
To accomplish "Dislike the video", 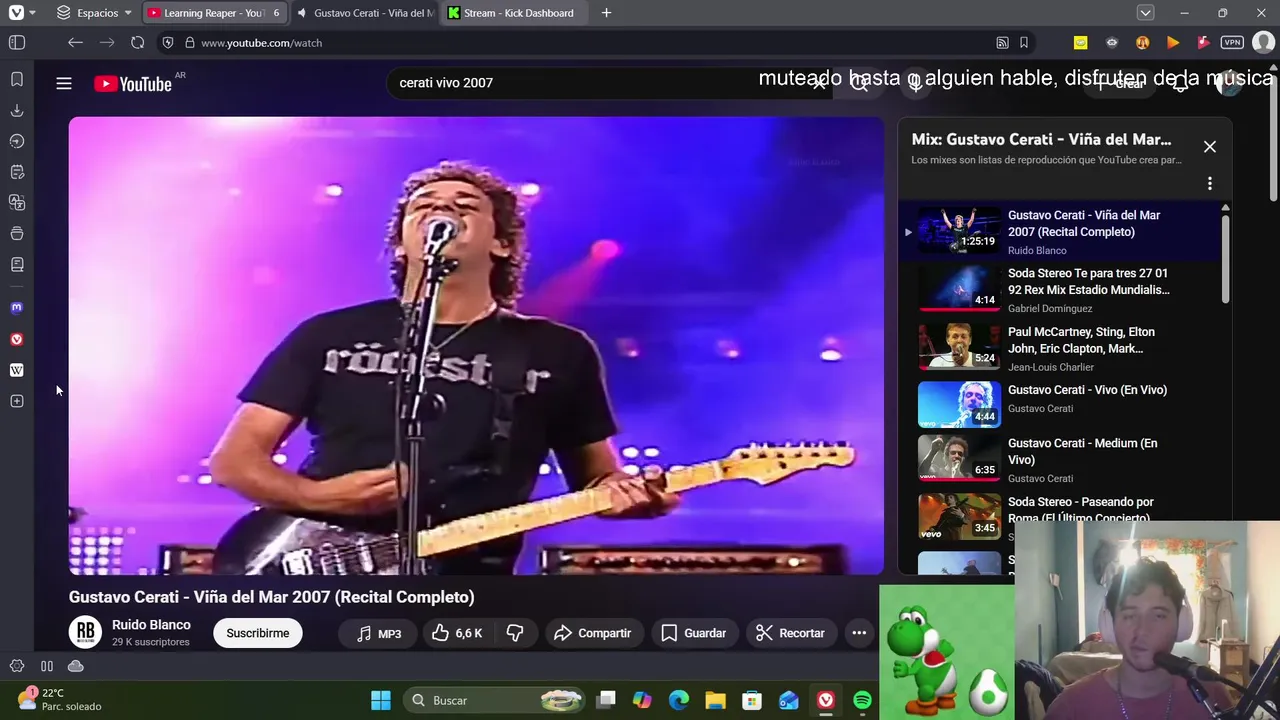I will 515,633.
